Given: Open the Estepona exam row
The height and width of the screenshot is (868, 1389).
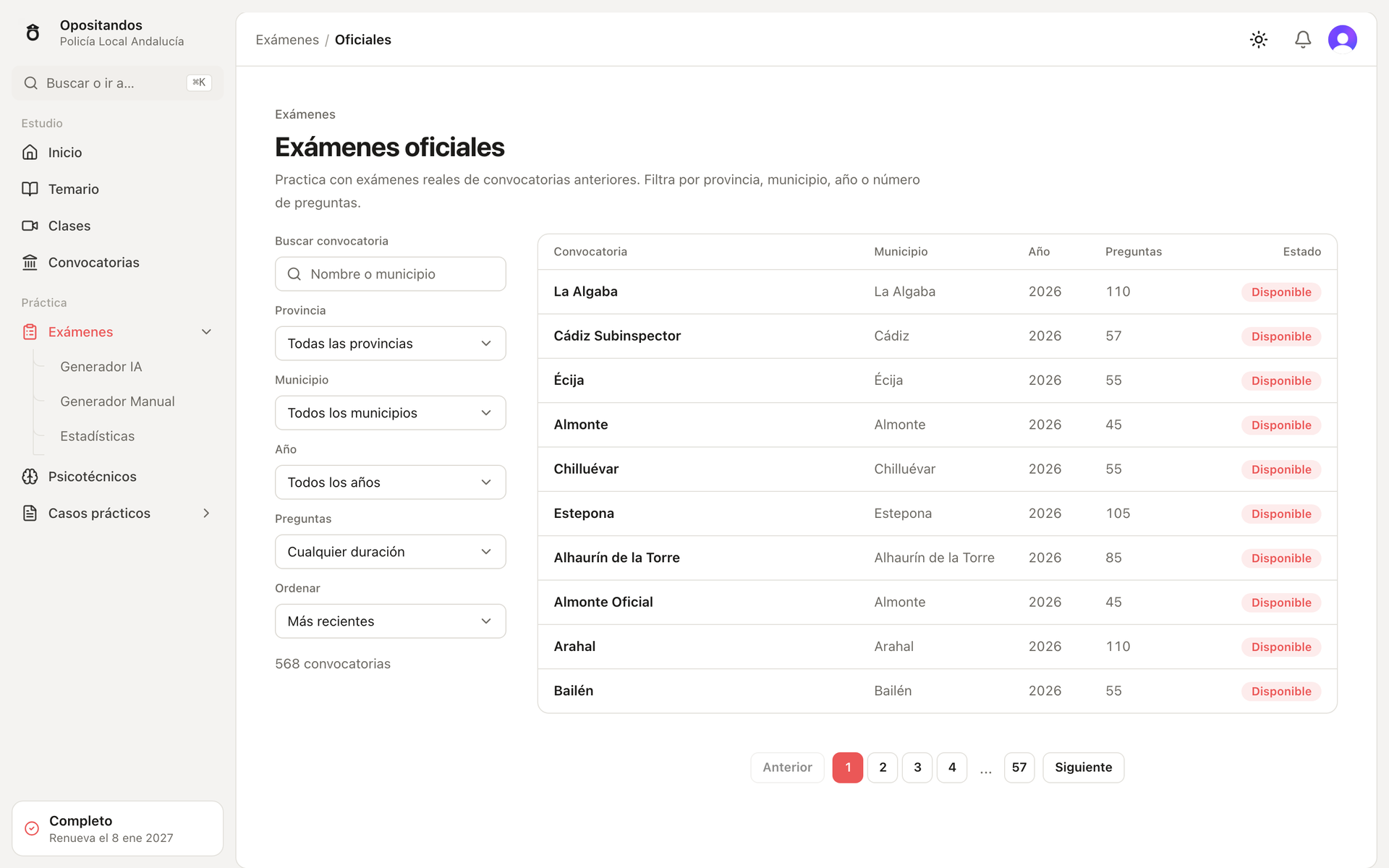Looking at the screenshot, I should pos(938,514).
